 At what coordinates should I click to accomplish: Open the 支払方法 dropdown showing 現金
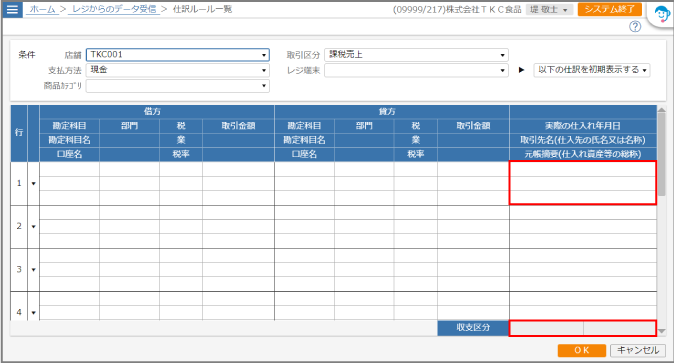click(178, 70)
